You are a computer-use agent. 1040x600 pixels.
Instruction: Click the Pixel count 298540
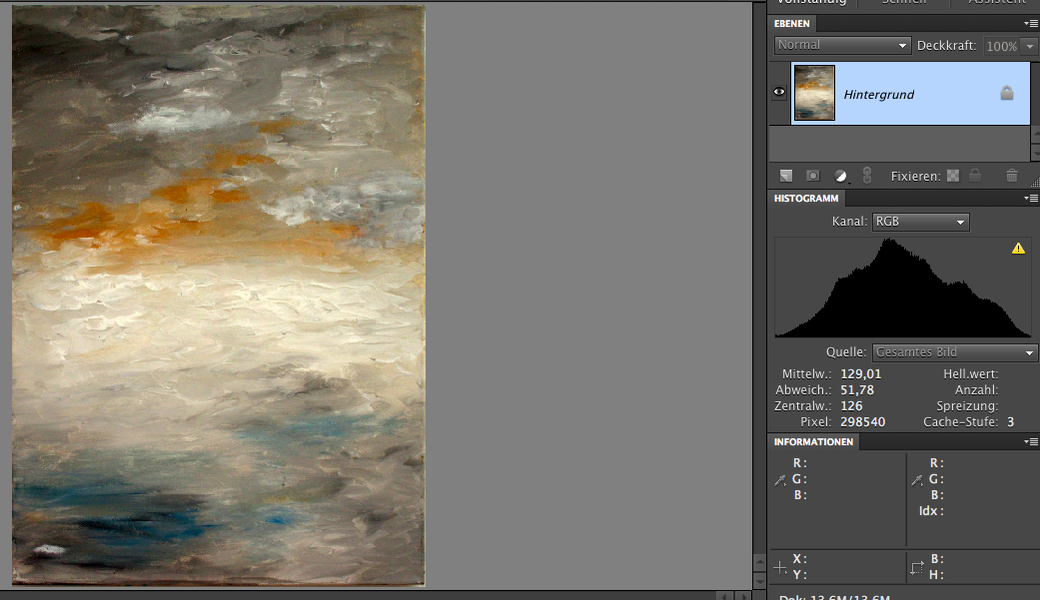(x=863, y=422)
